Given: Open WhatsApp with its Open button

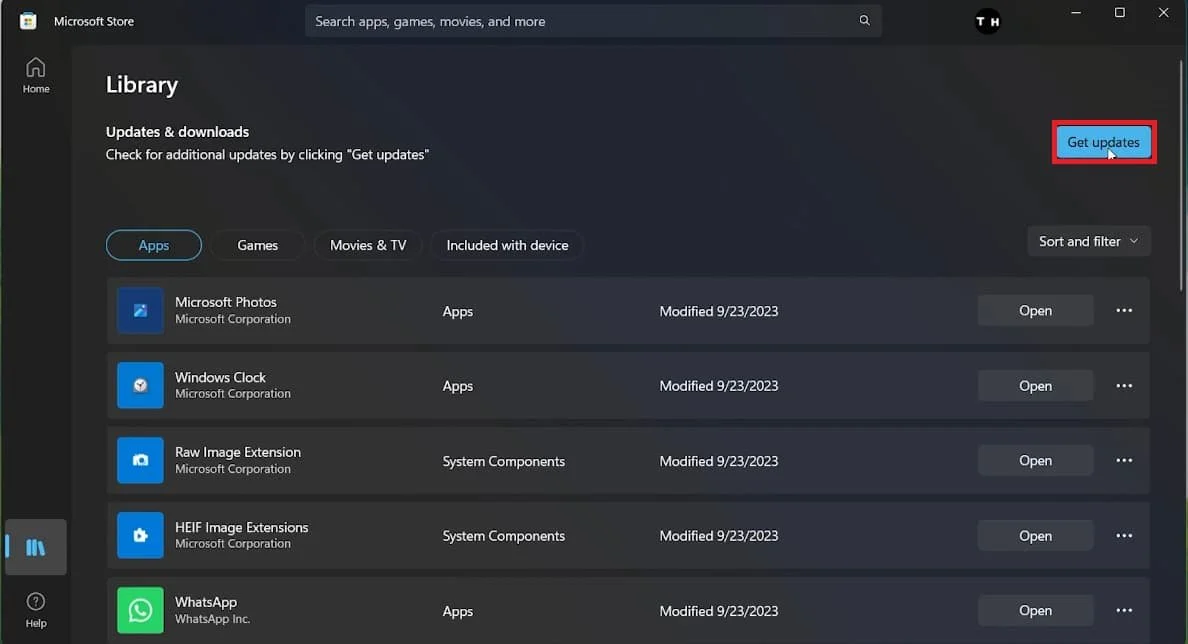Looking at the screenshot, I should coord(1035,611).
